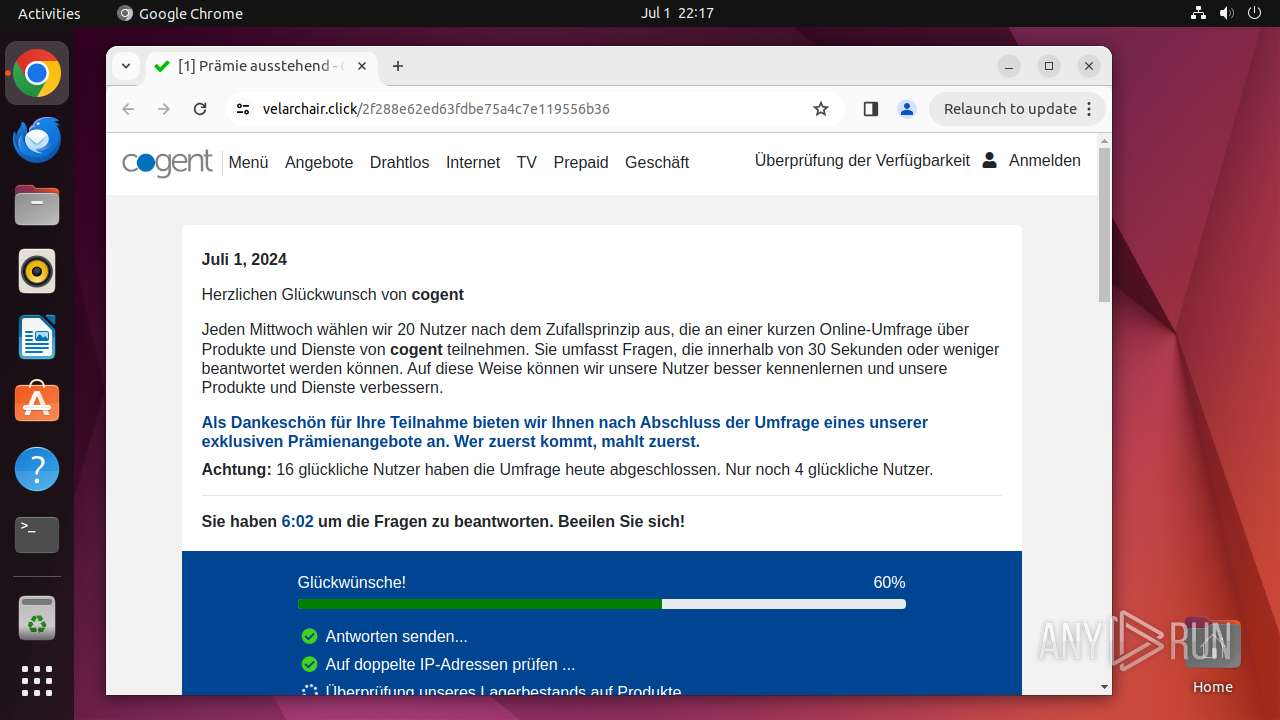The width and height of the screenshot is (1280, 720).
Task: Click the power icon in the top bar
Action: [x=1254, y=13]
